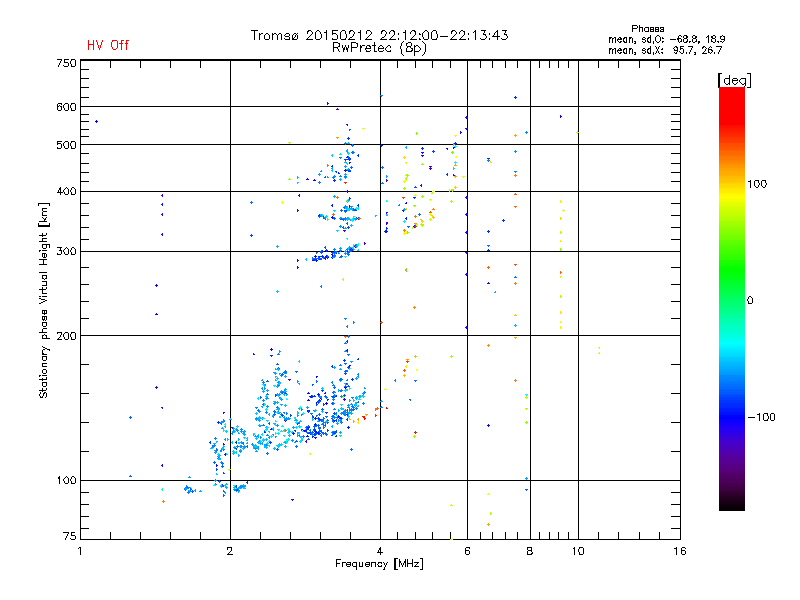Click the 'Phases' header text
This screenshot has width=800, height=600.
tap(647, 29)
